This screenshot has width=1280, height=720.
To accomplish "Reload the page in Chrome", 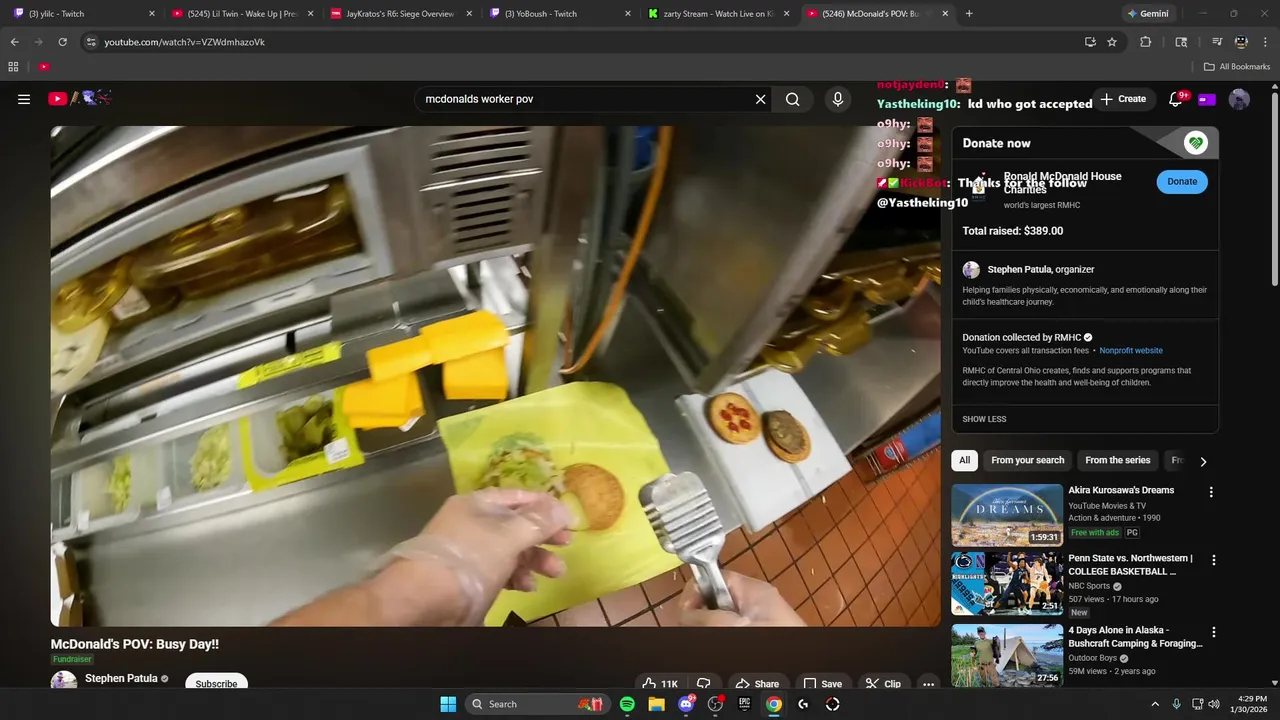I will (x=62, y=42).
